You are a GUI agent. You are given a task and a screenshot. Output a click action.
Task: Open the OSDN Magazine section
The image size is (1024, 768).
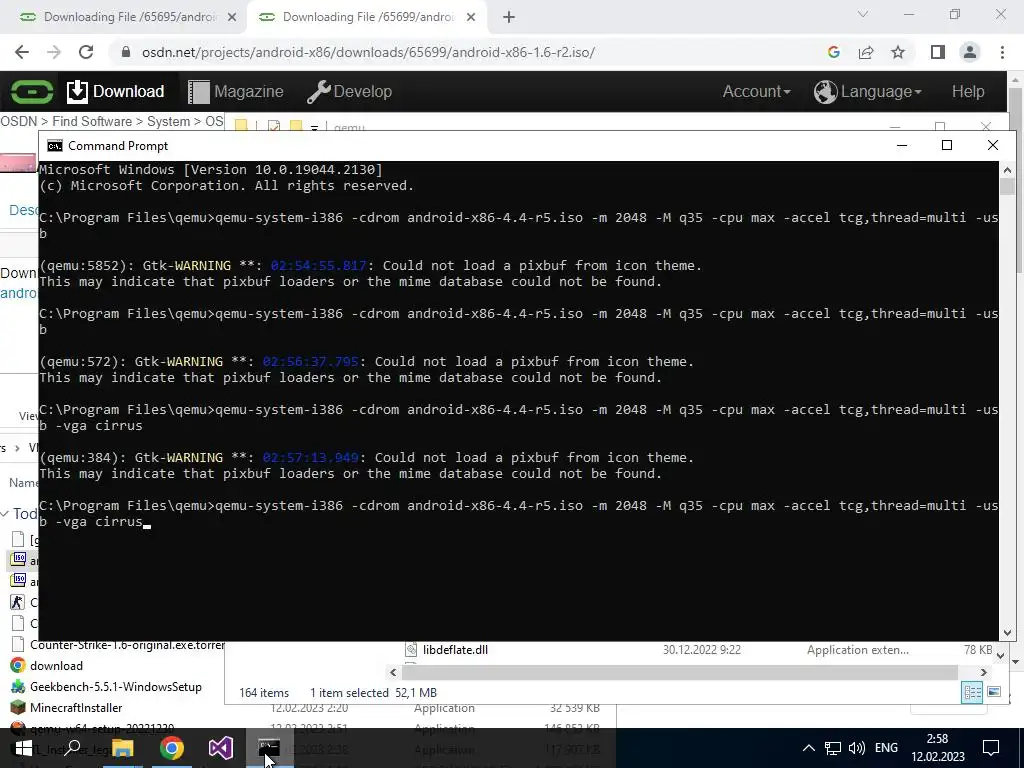coord(236,91)
